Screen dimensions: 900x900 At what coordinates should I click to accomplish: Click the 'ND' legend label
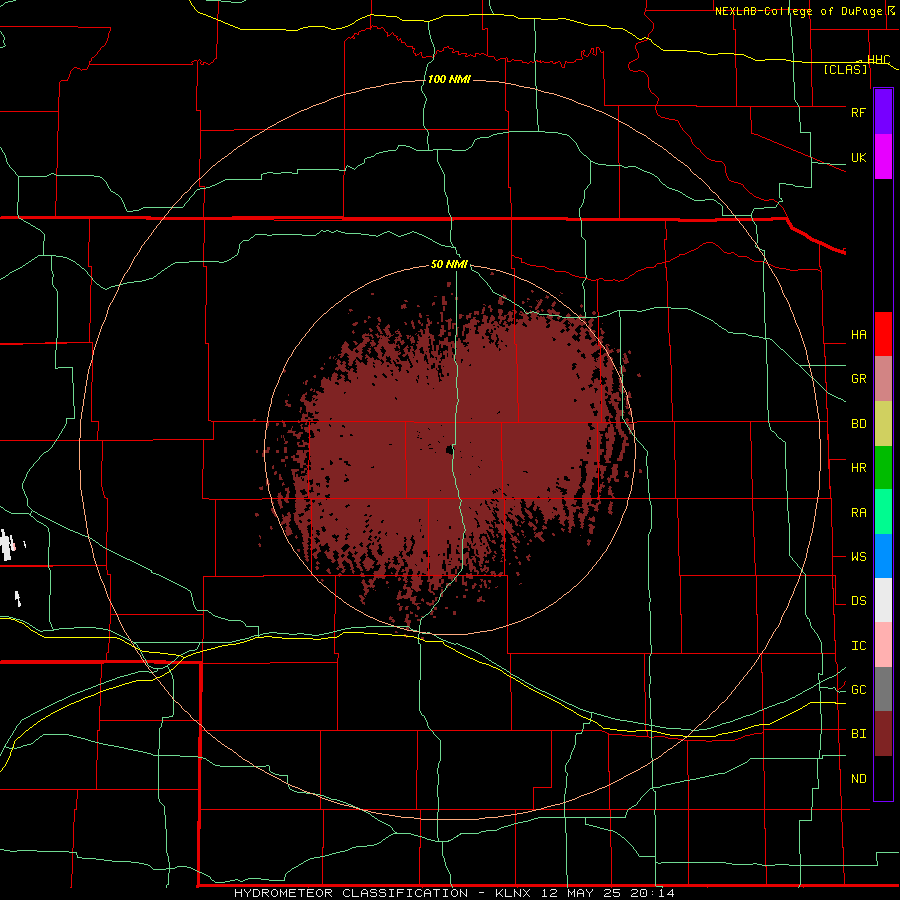click(858, 779)
